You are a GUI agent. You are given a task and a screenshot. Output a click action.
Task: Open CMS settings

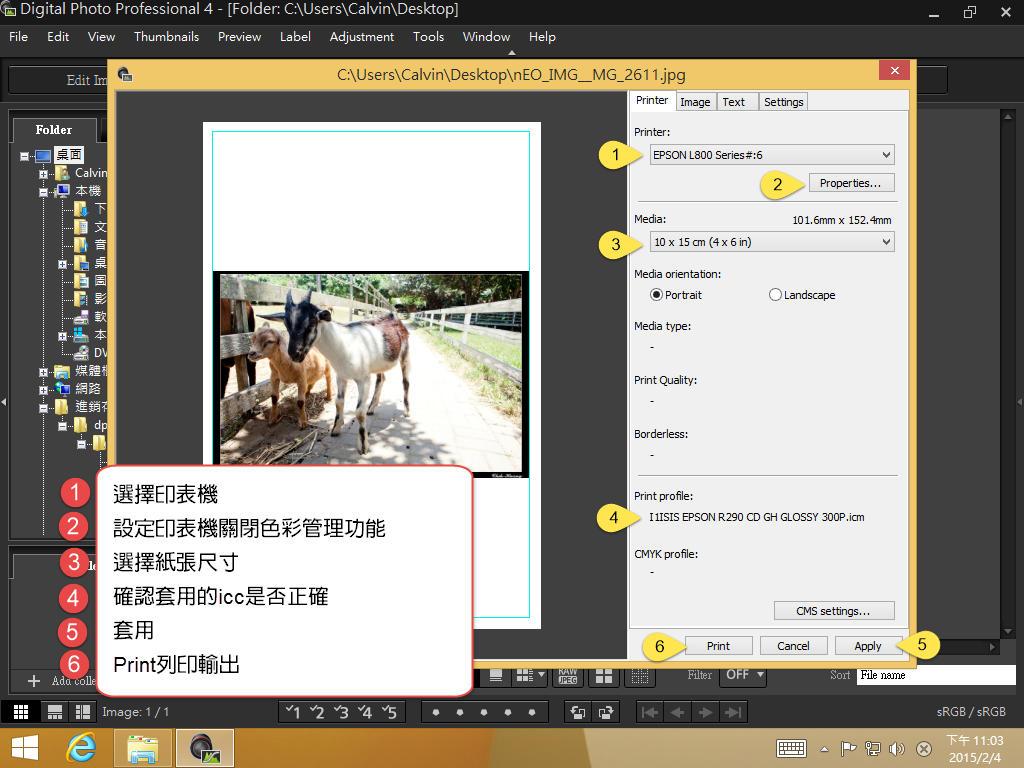coord(833,611)
